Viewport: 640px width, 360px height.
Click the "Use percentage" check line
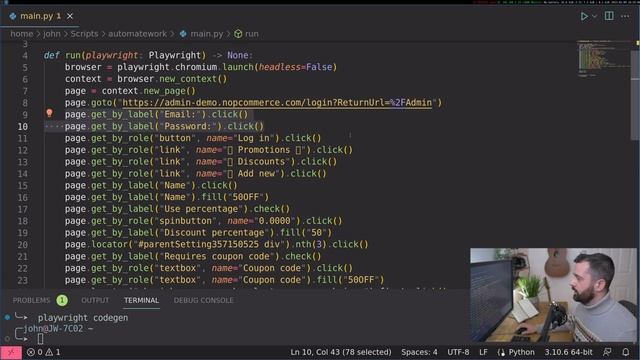pyautogui.click(x=177, y=209)
